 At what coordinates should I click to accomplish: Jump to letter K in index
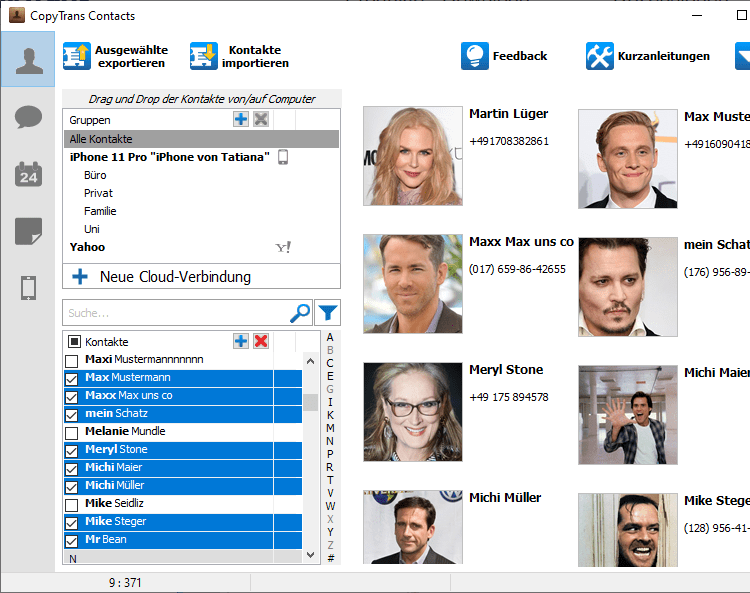point(330,415)
